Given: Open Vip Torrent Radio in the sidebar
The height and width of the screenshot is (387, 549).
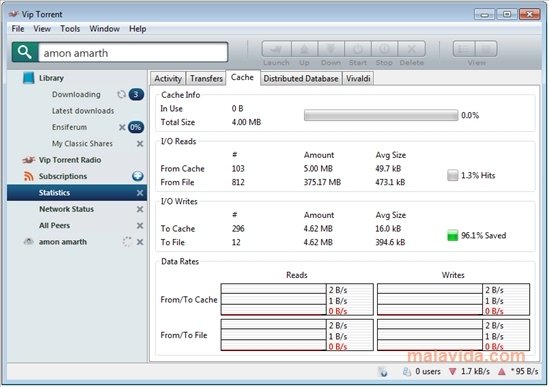Looking at the screenshot, I should 70,160.
